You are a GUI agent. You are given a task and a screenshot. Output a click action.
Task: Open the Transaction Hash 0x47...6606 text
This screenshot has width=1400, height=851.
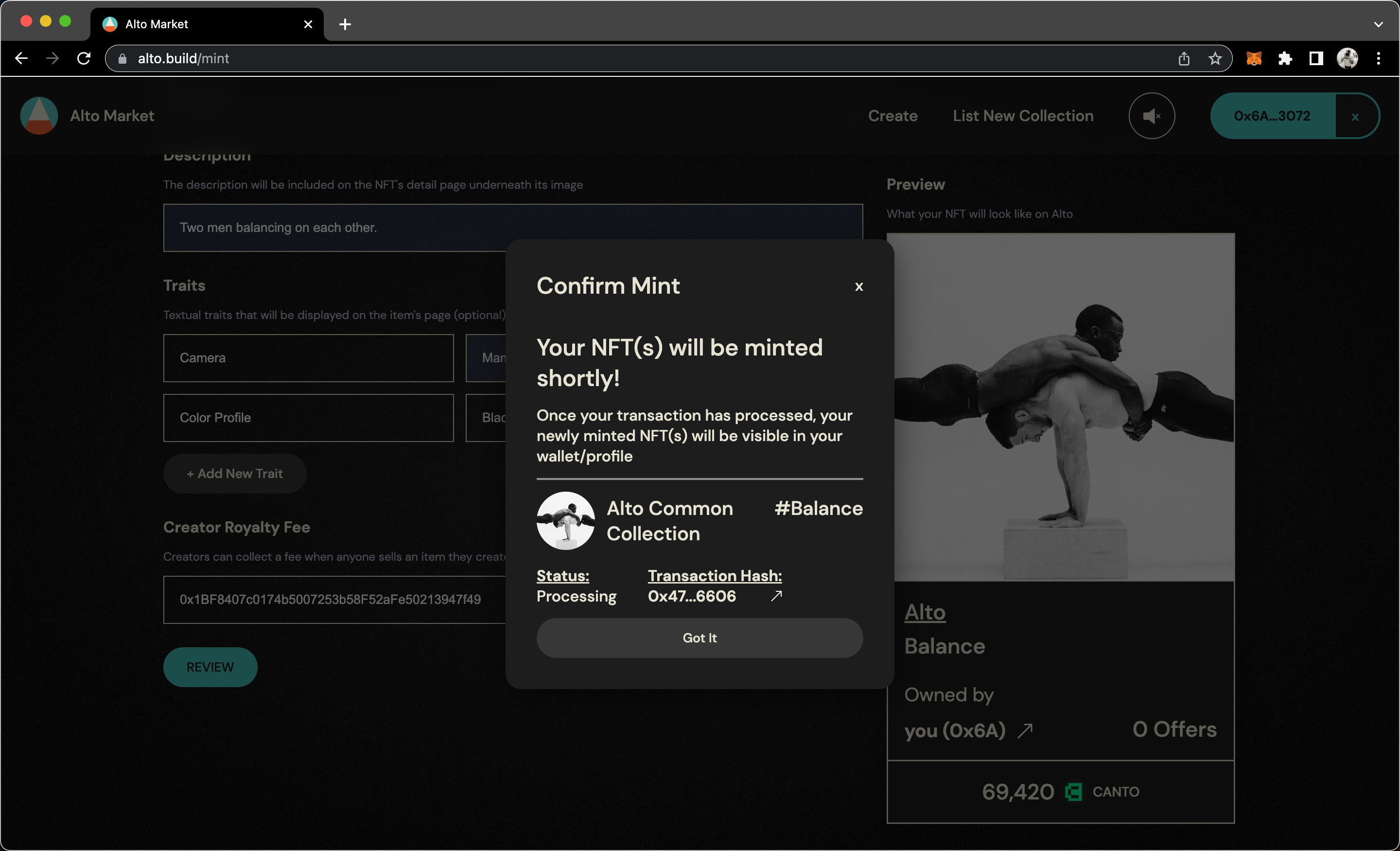coord(691,596)
